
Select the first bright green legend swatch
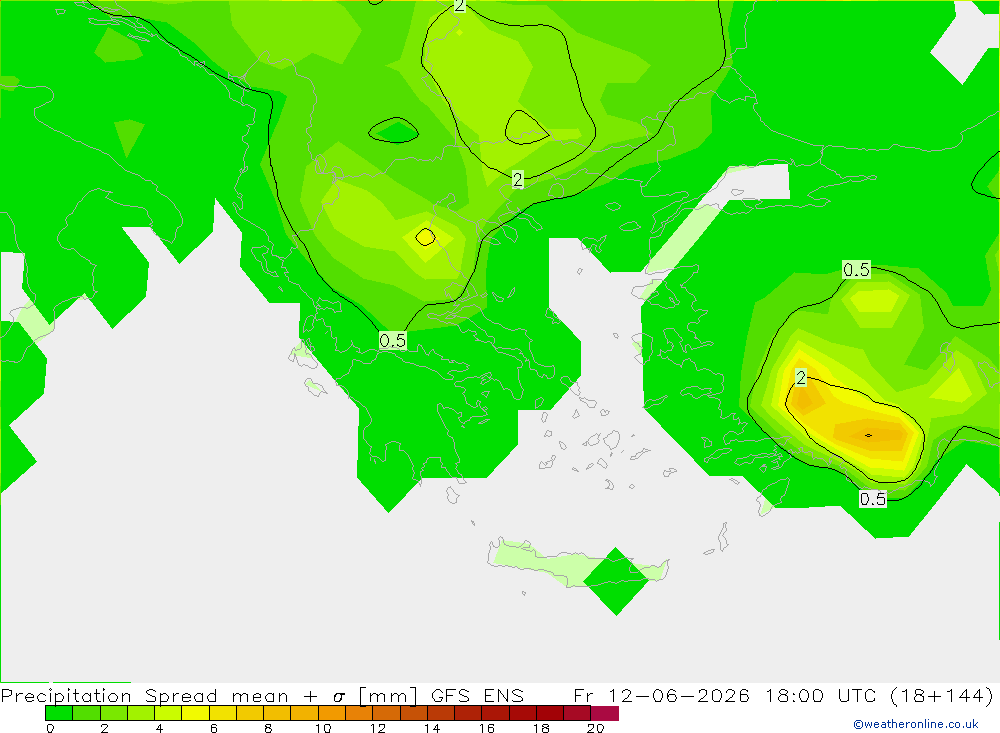pos(59,713)
